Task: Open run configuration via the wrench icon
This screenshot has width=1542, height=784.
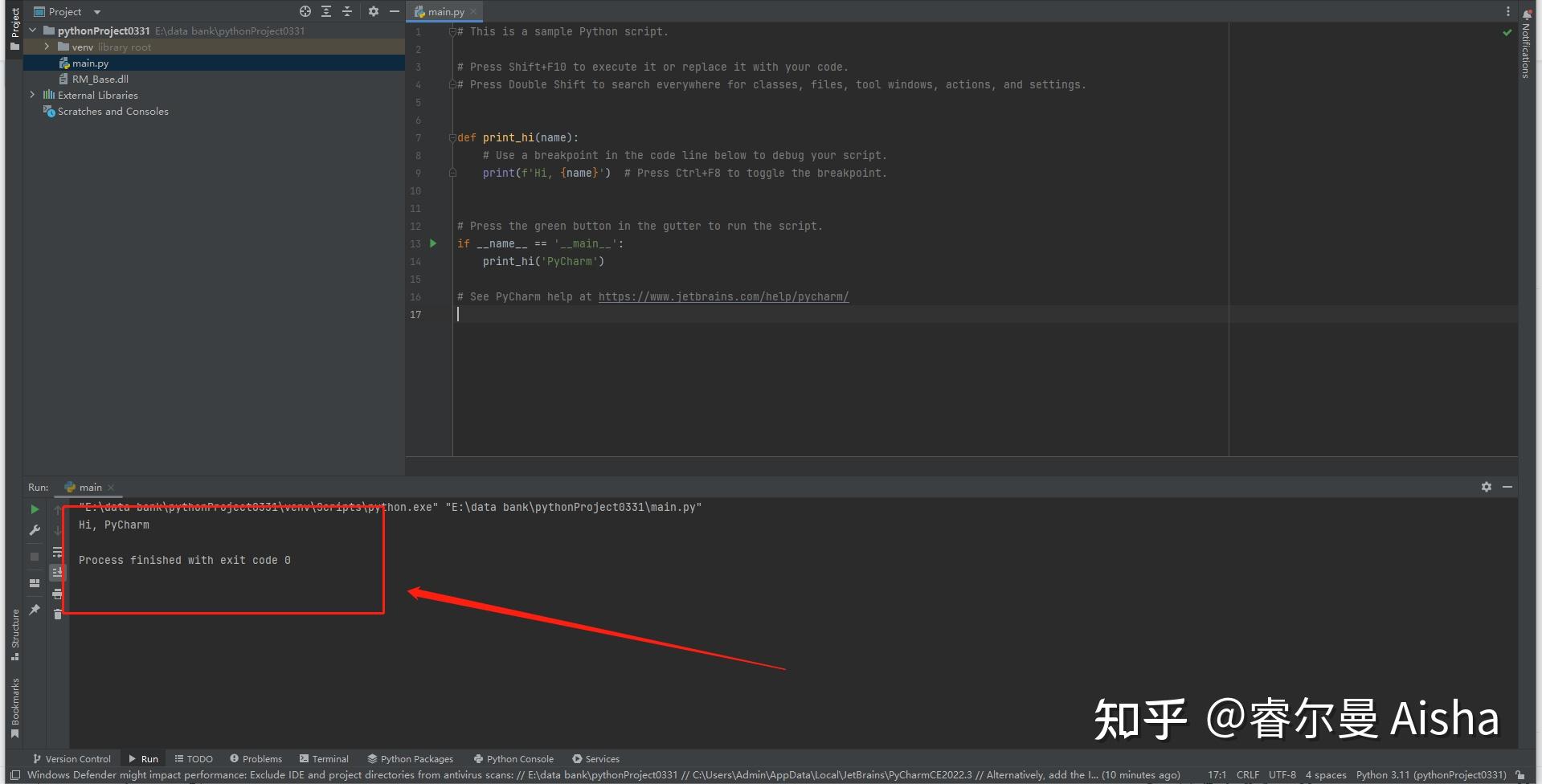Action: [x=34, y=529]
